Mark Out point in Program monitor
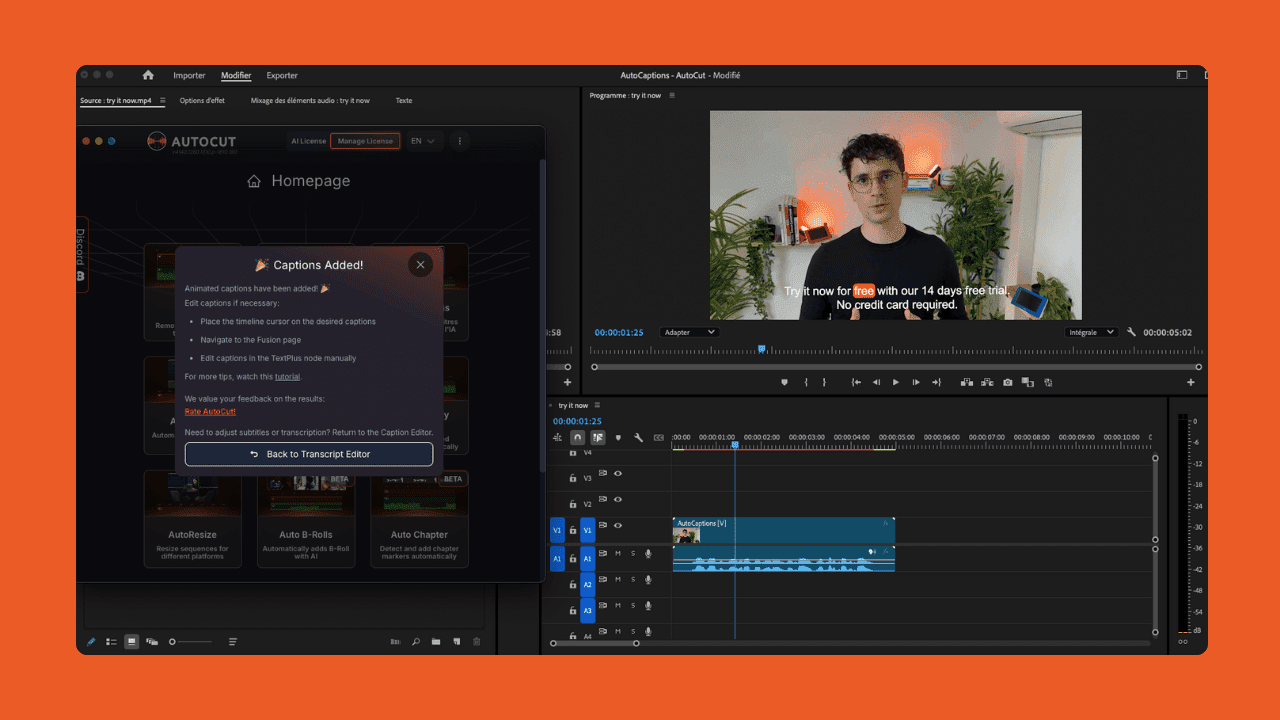The width and height of the screenshot is (1280, 720). (824, 382)
